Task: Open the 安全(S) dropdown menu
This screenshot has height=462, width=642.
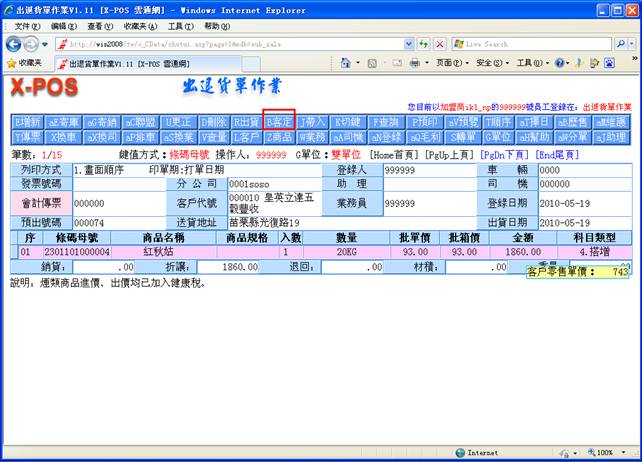Action: point(492,62)
